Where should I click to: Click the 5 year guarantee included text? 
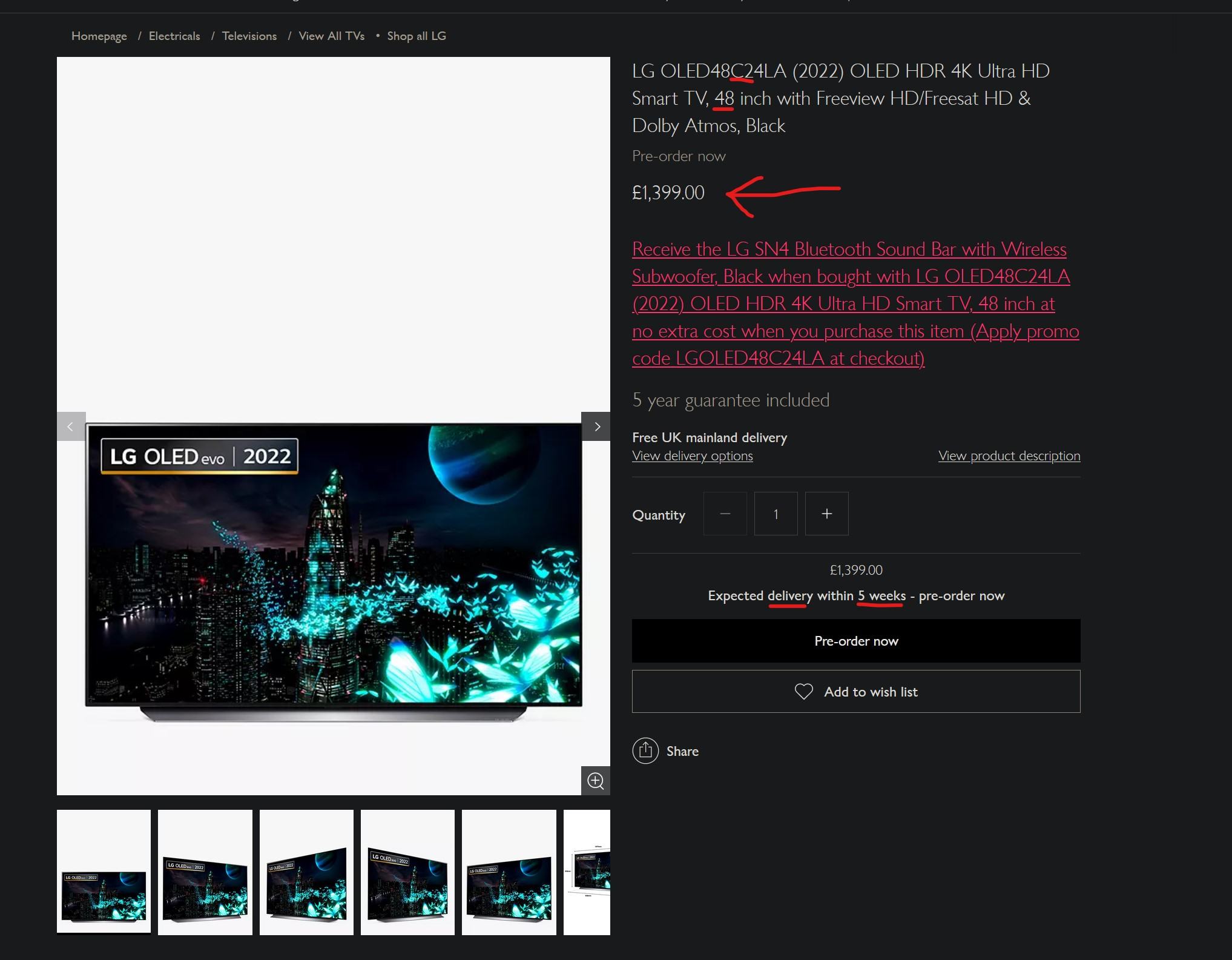(731, 400)
